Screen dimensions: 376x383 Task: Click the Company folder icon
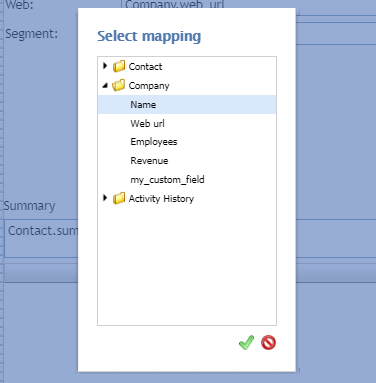(119, 85)
